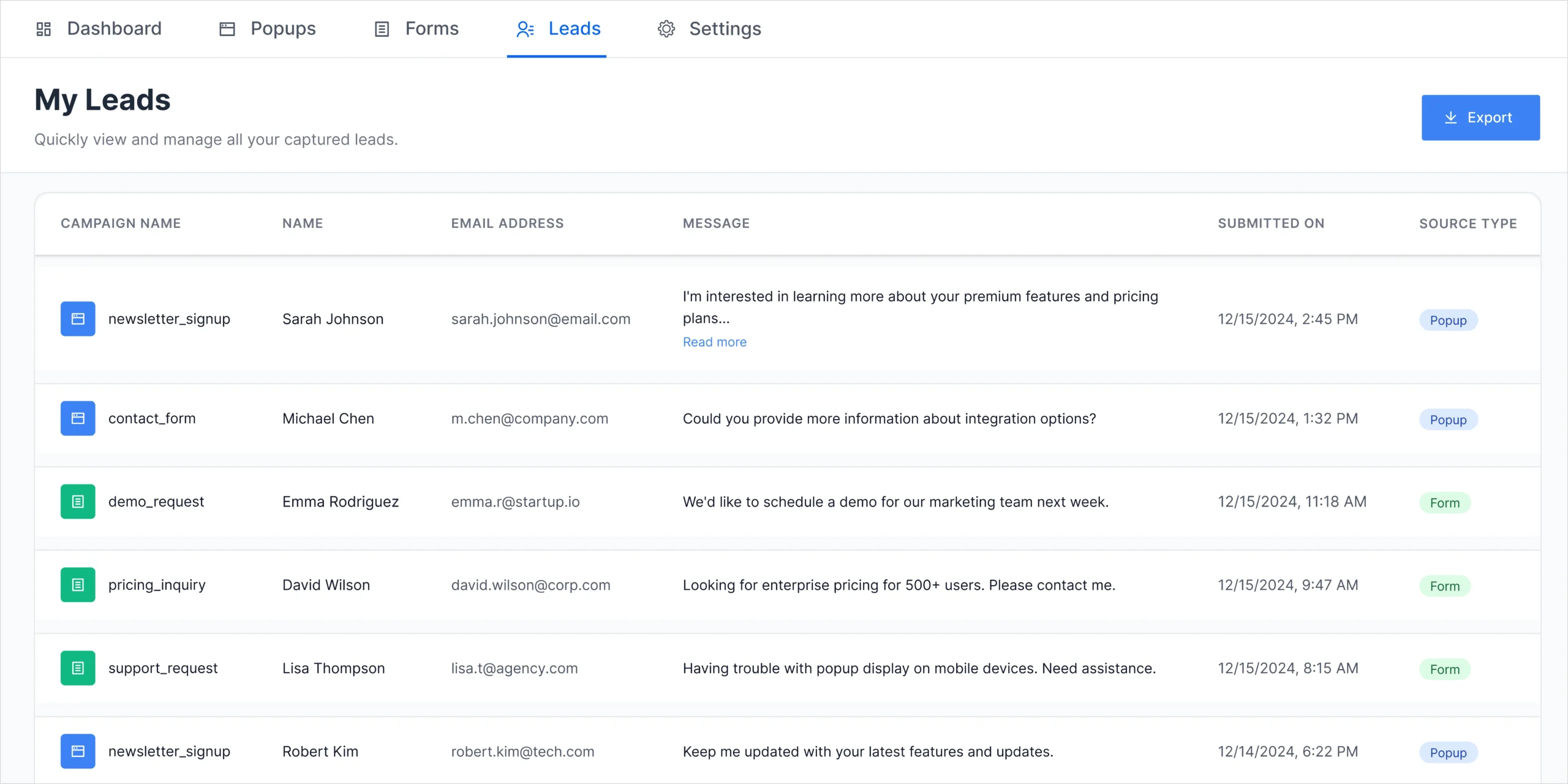Click Form badge in David Wilson row
The height and width of the screenshot is (784, 1568).
[x=1445, y=586]
